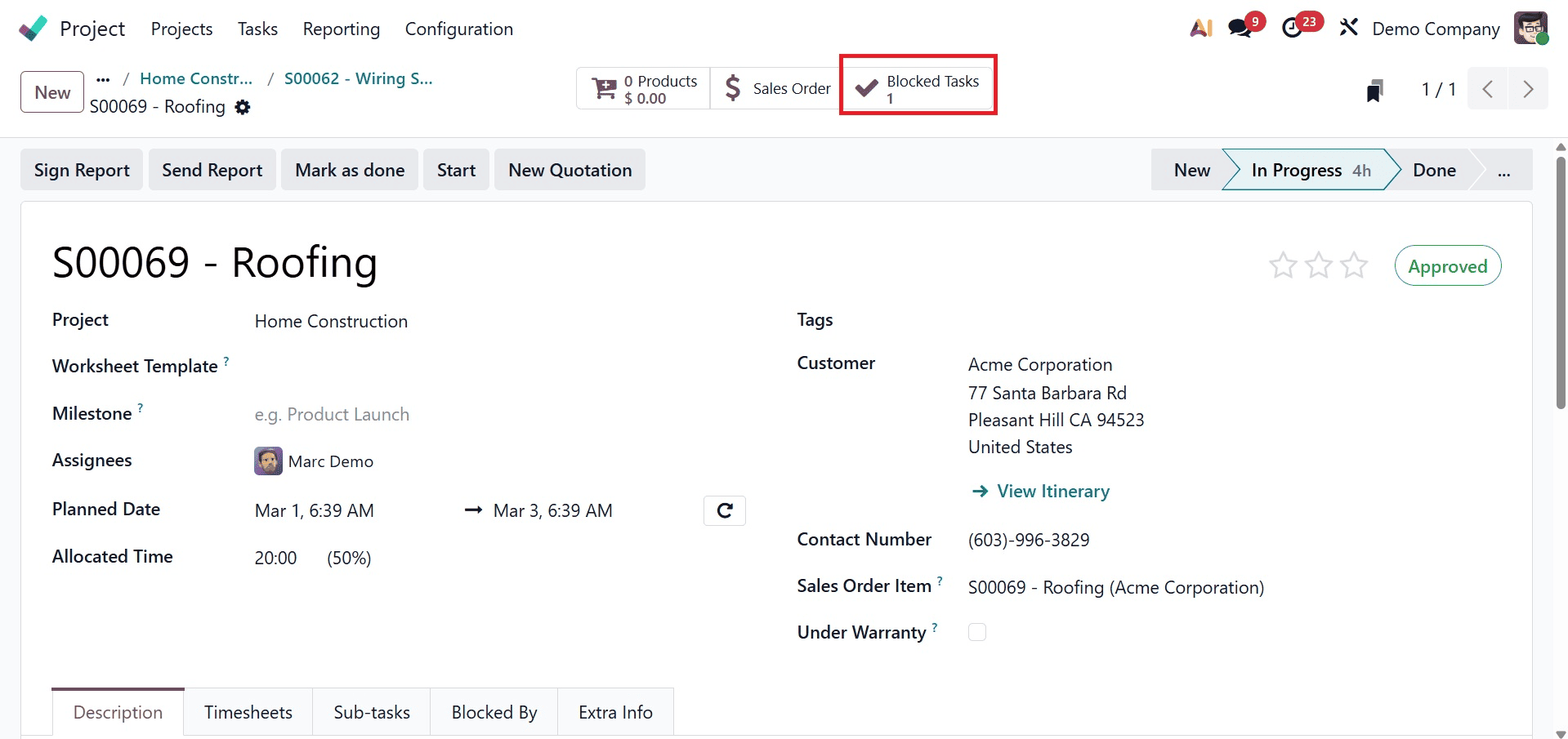The image size is (1568, 739).
Task: Click the refresh icon beside Planned Date
Action: [x=724, y=510]
